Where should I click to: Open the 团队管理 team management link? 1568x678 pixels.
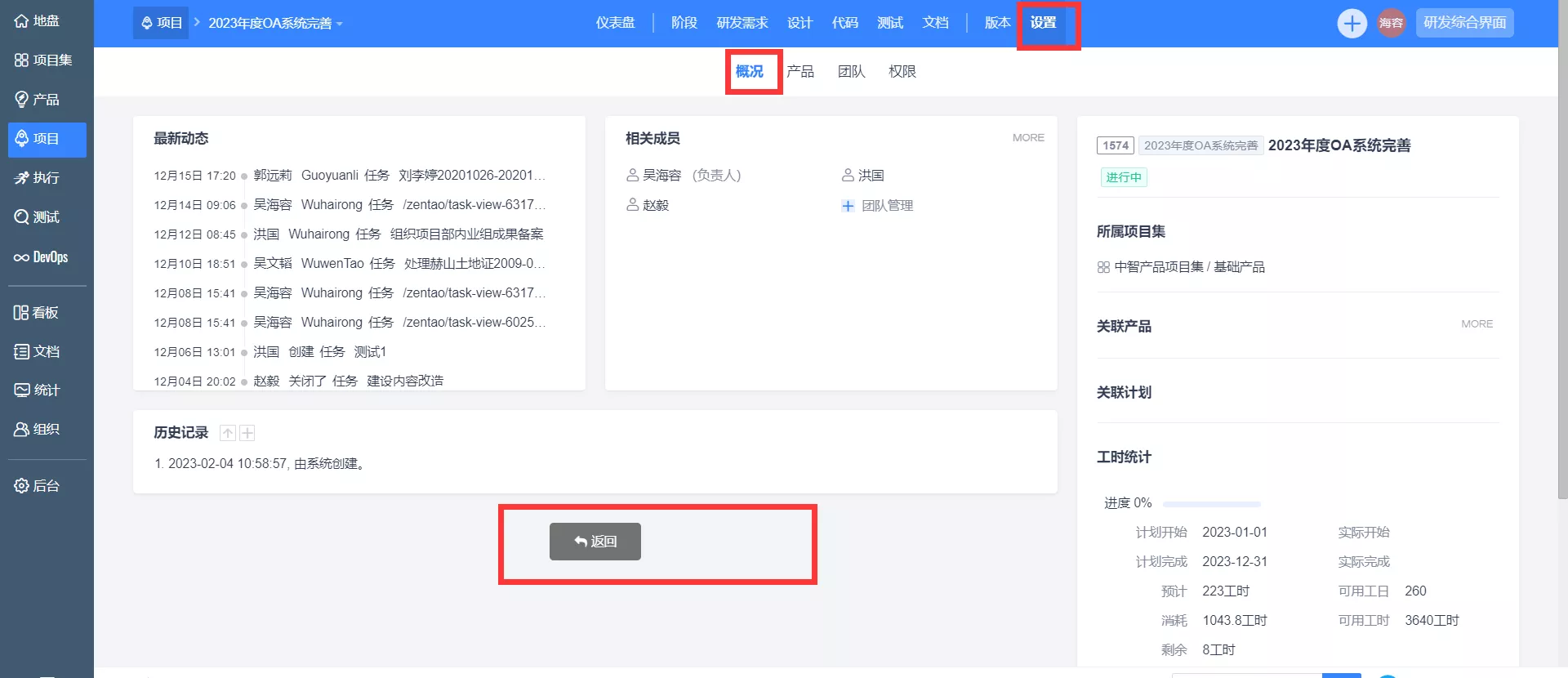pos(877,206)
